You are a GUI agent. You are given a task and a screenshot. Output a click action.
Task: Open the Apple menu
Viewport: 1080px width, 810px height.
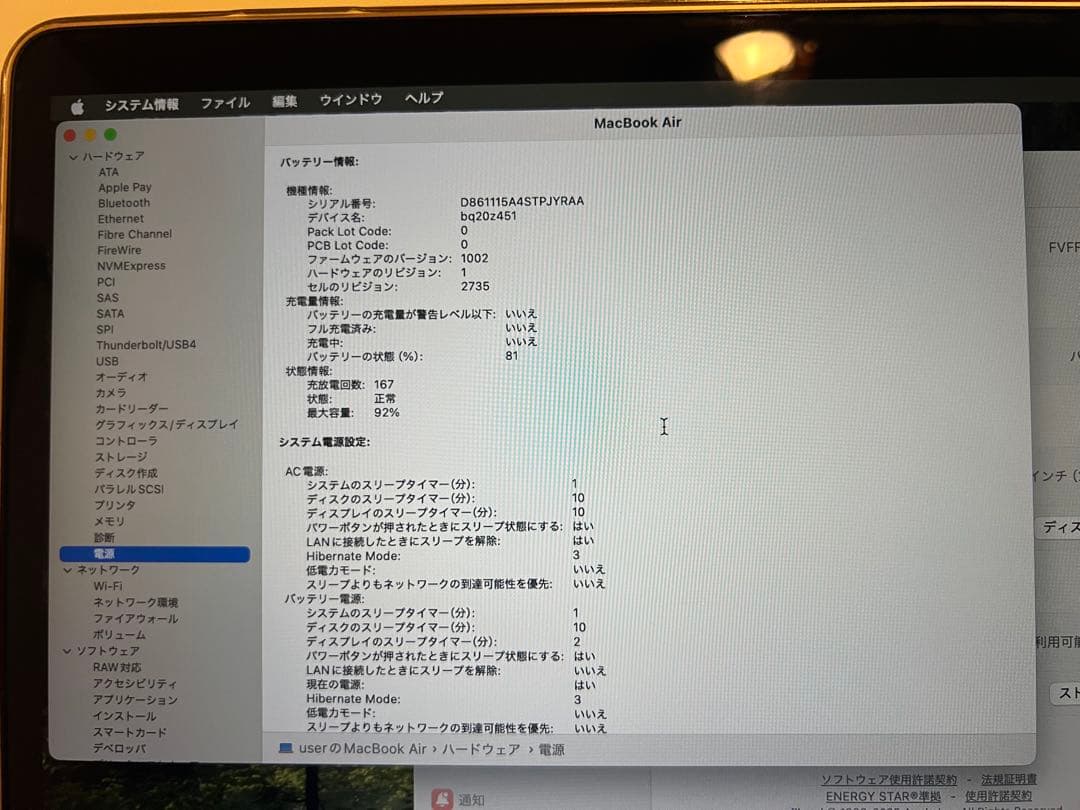click(x=76, y=101)
